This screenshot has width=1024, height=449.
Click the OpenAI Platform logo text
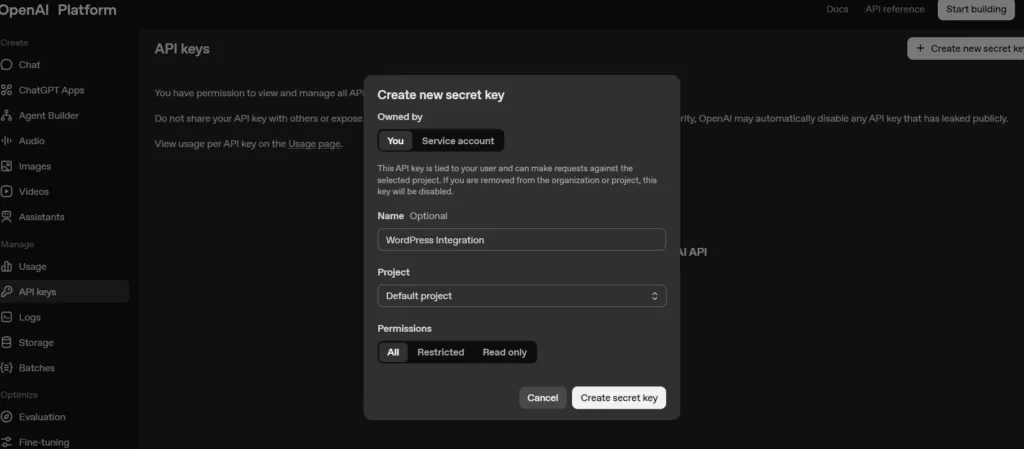pos(58,10)
